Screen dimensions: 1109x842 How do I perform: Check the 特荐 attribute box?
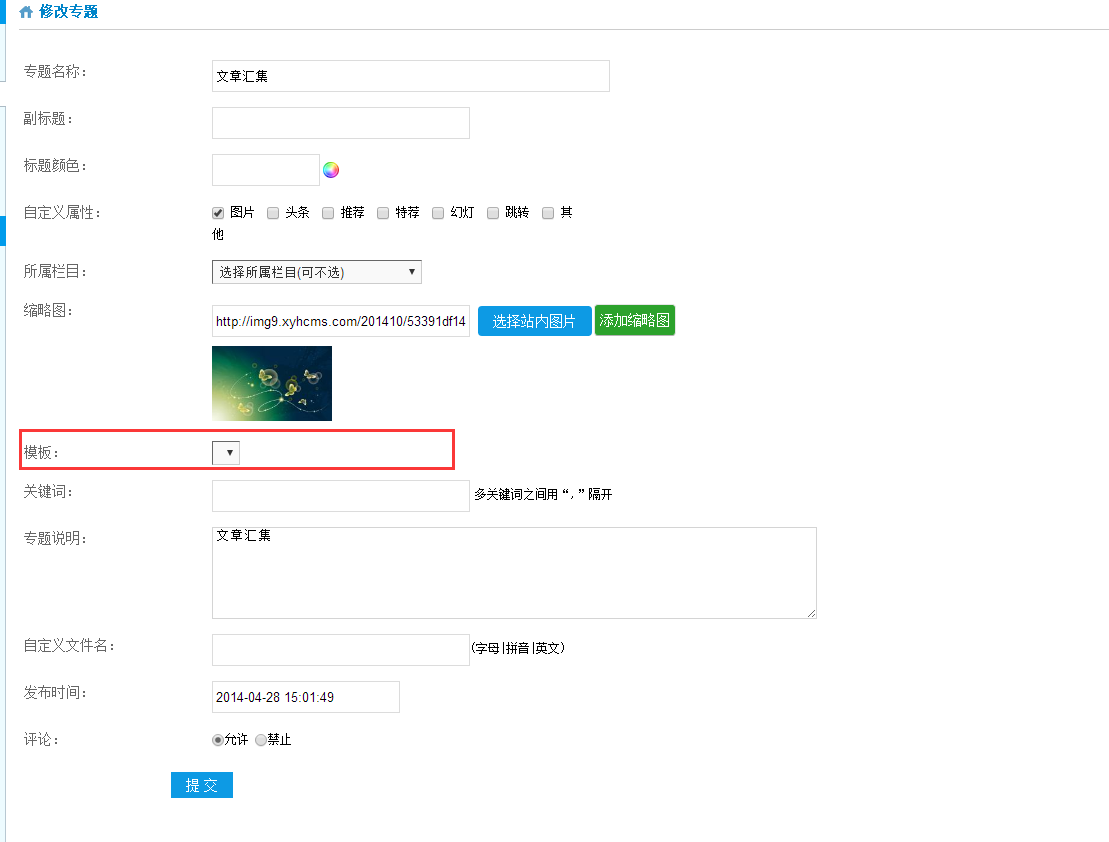click(x=383, y=213)
